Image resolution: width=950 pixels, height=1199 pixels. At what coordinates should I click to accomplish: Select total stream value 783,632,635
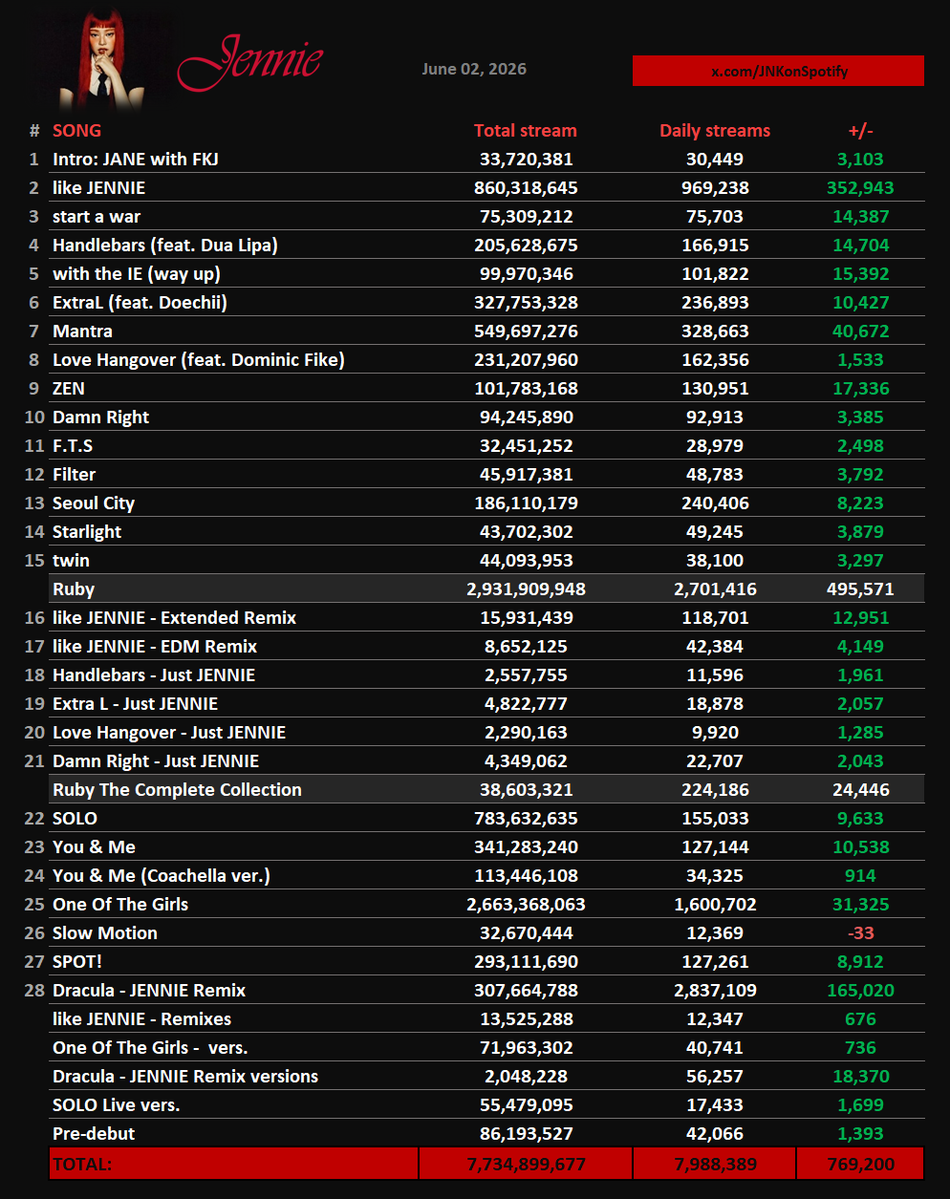coord(525,819)
